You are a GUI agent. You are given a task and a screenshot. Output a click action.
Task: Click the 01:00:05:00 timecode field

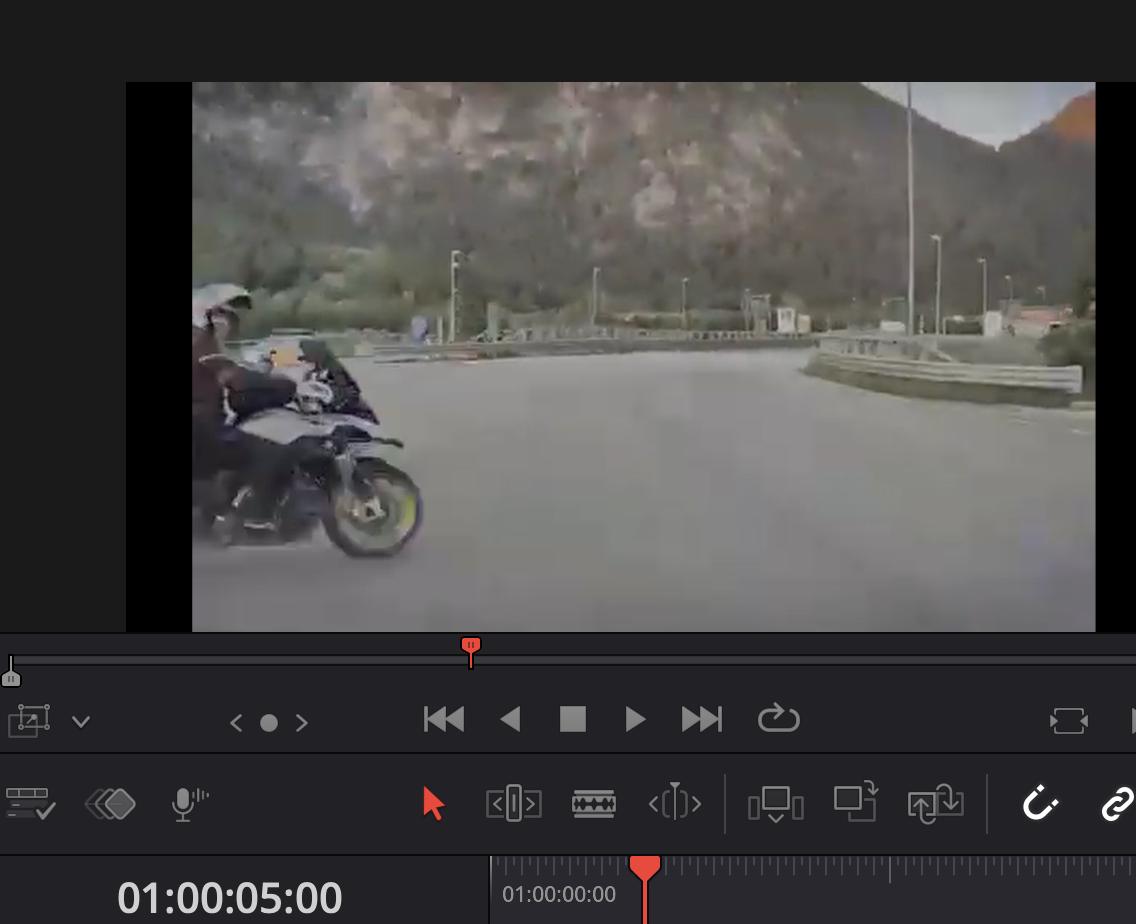pos(230,897)
